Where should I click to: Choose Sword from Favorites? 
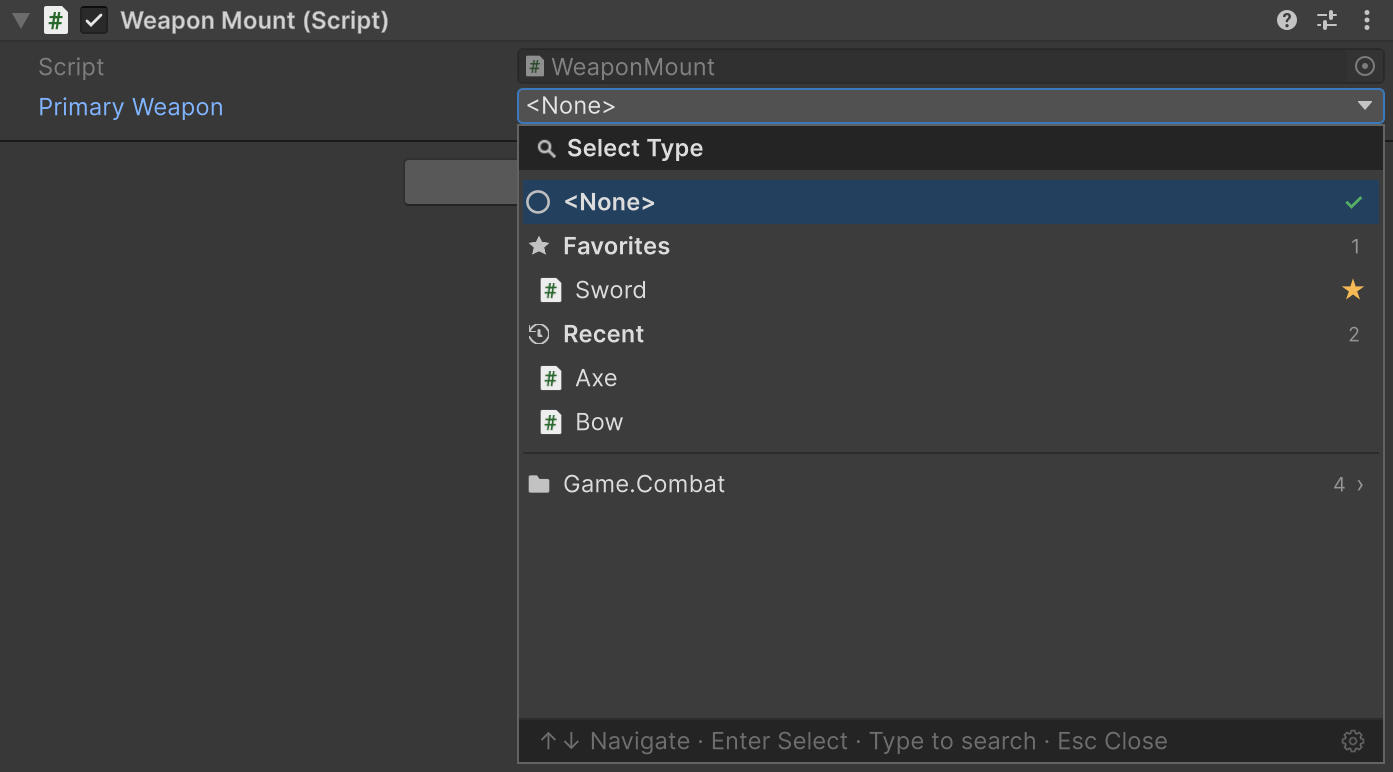click(x=951, y=290)
